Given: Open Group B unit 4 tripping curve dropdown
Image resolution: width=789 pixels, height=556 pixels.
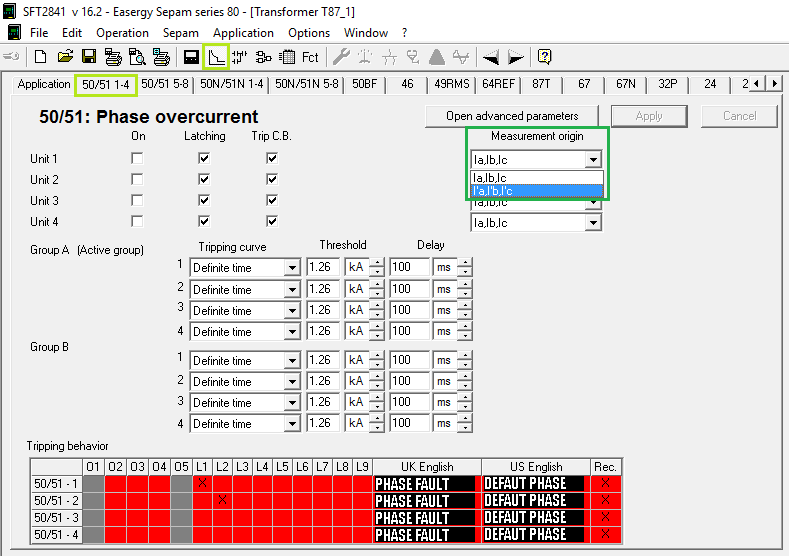Looking at the screenshot, I should (x=292, y=424).
